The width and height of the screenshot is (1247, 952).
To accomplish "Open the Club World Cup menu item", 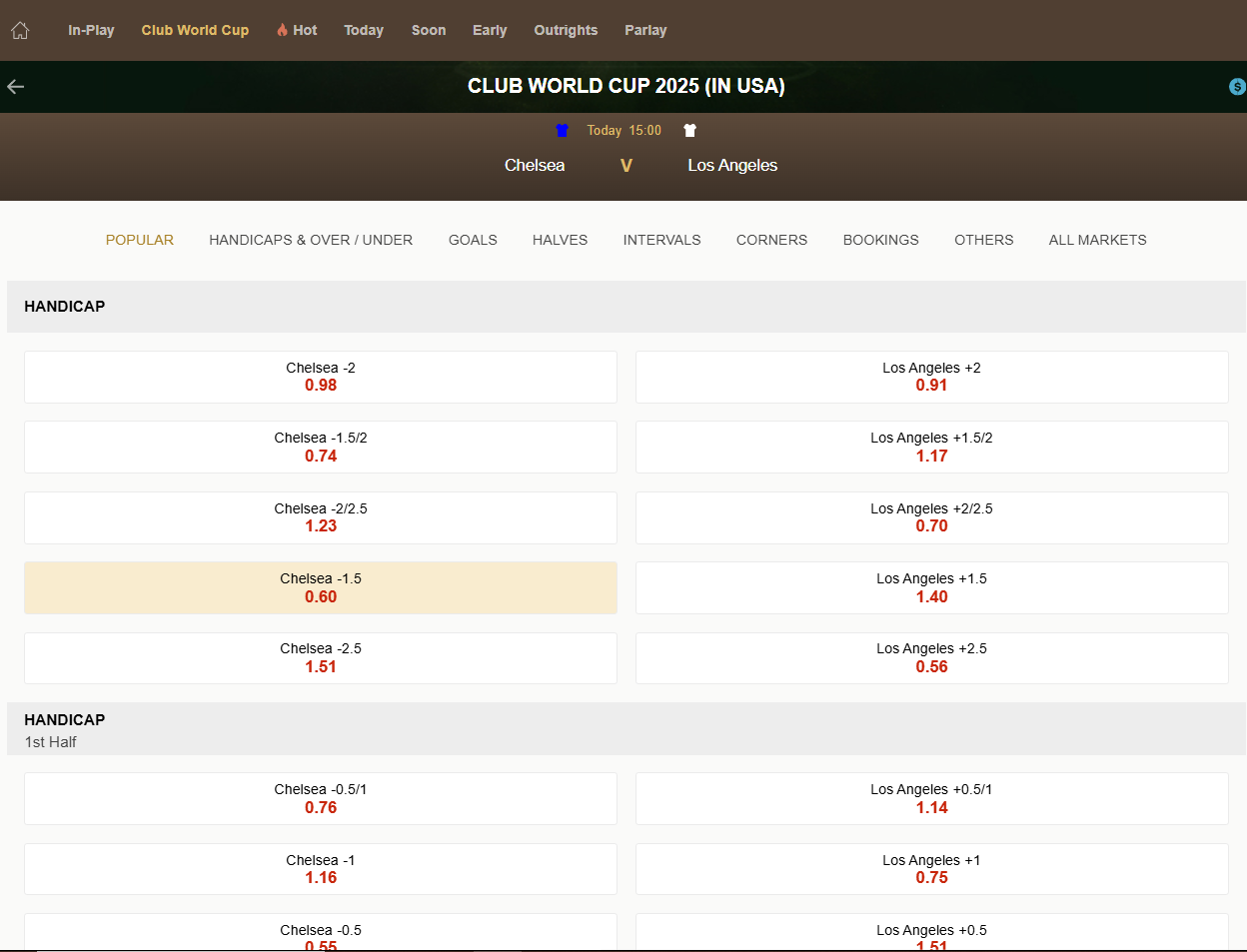I will point(195,30).
